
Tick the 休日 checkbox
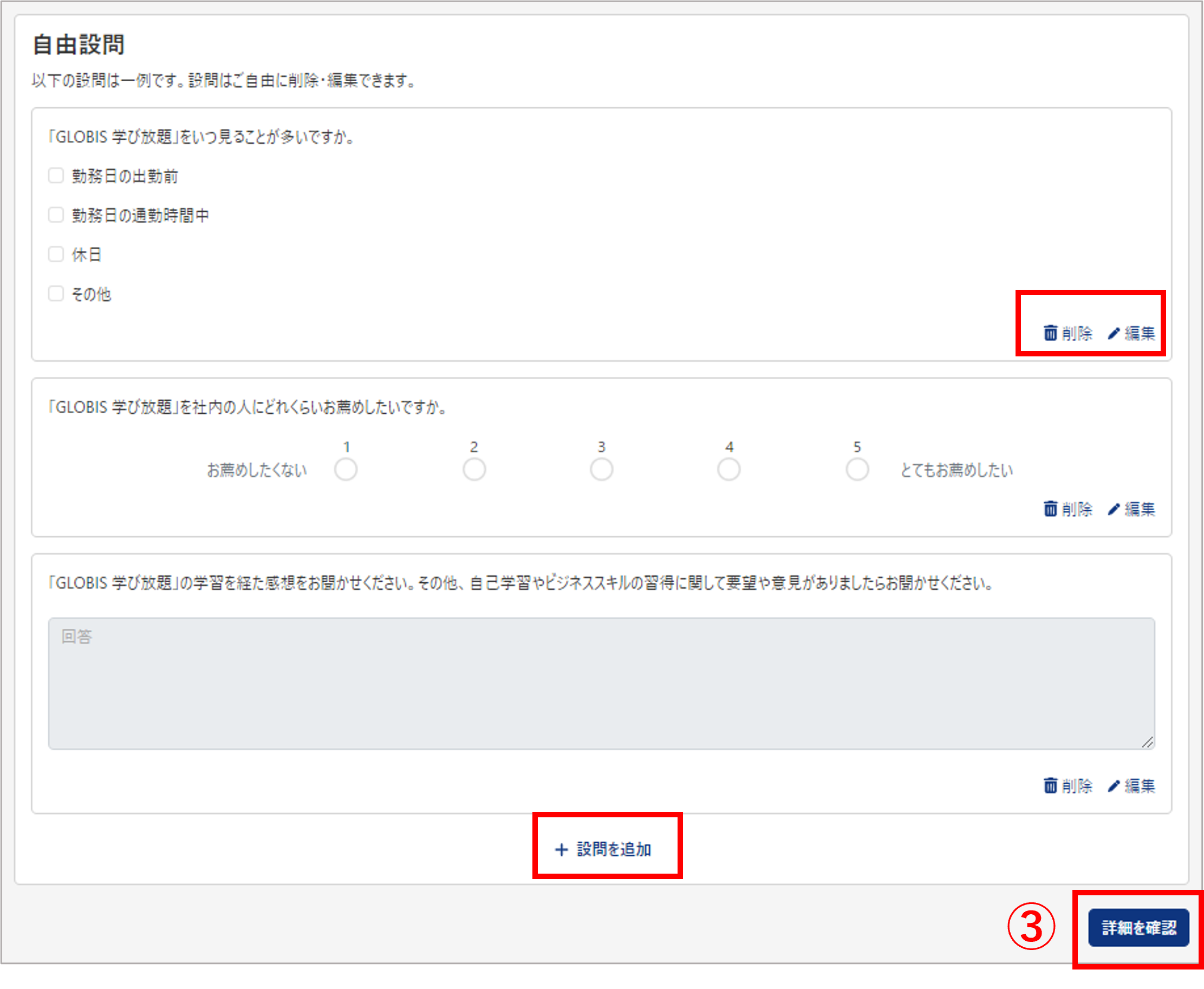click(x=56, y=254)
